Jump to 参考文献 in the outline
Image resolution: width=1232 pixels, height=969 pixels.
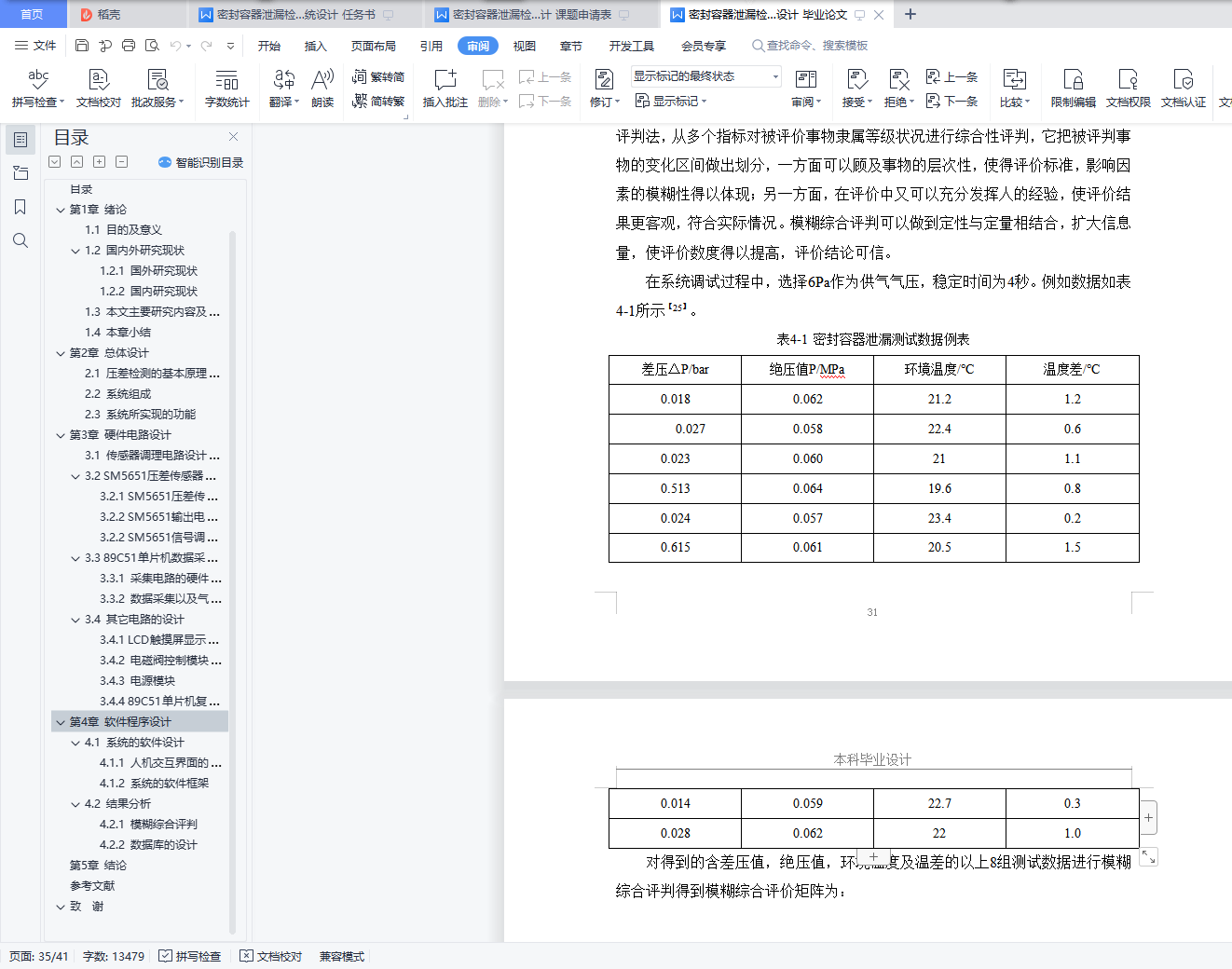92,886
